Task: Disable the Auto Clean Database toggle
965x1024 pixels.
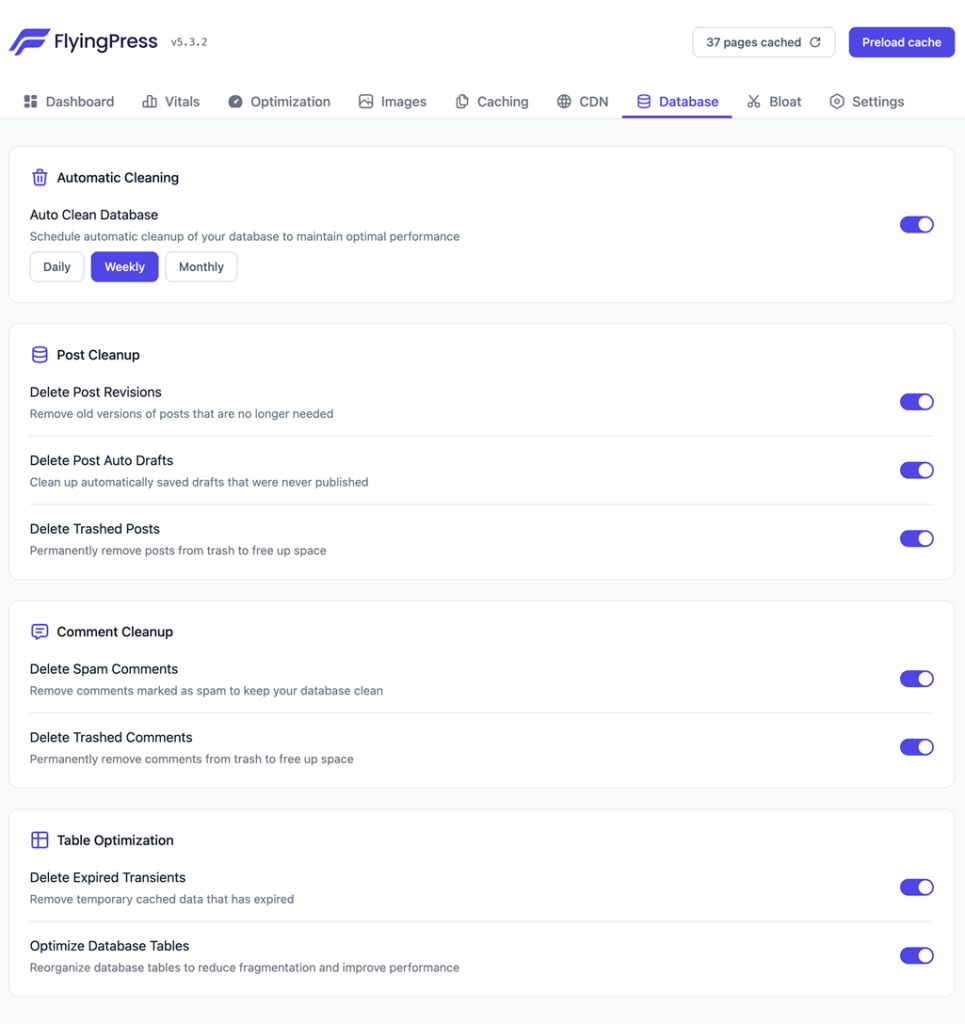Action: point(917,224)
